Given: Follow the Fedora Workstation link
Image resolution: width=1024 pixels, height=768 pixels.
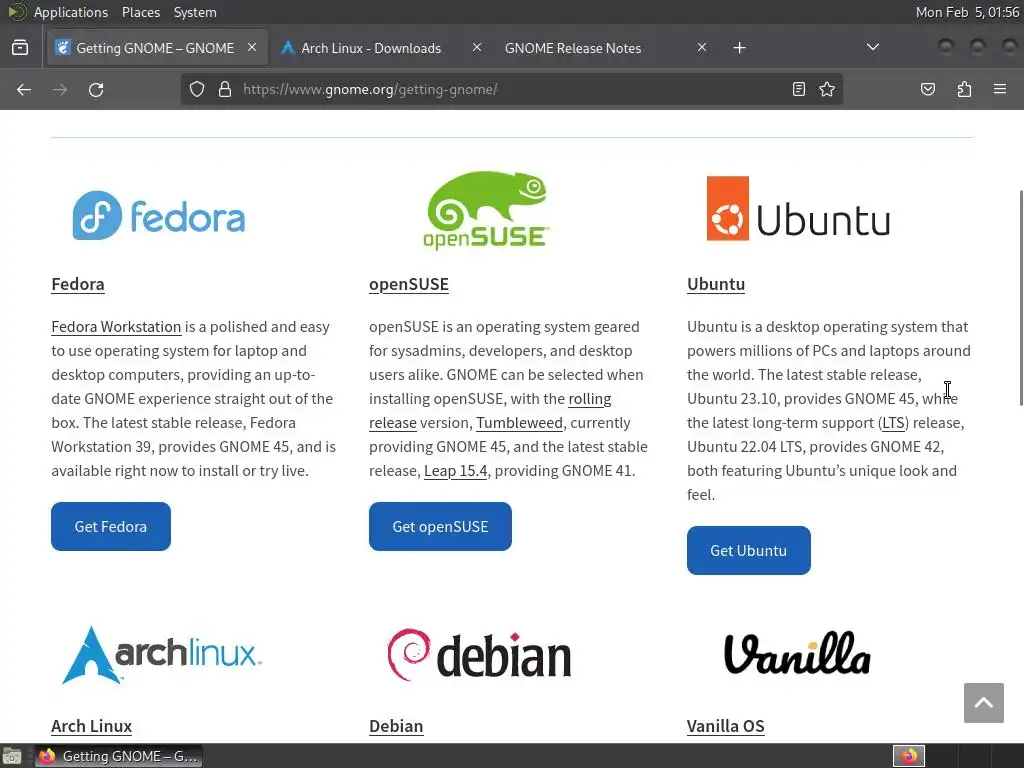Looking at the screenshot, I should 116,327.
